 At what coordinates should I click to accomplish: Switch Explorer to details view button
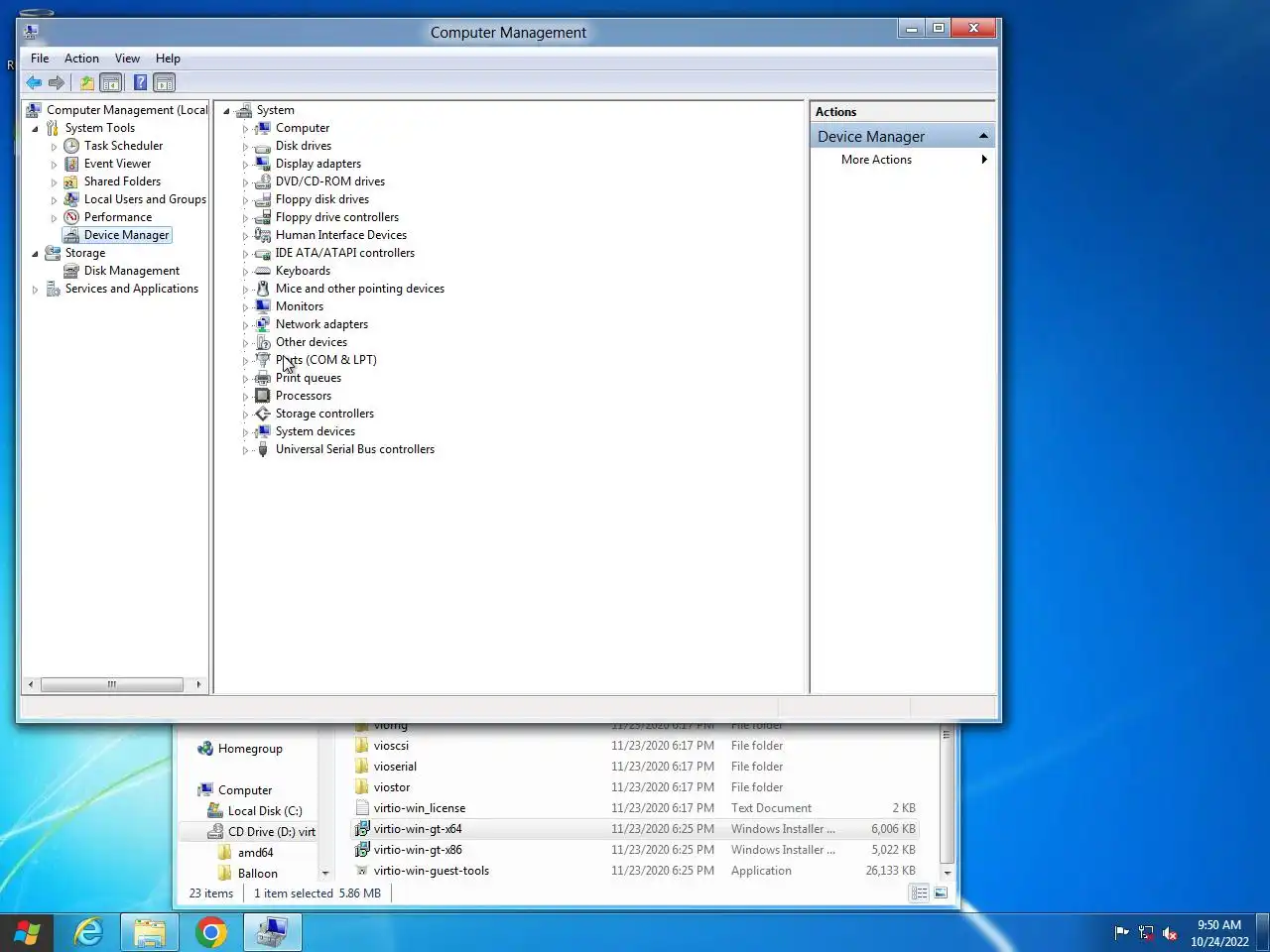[920, 893]
